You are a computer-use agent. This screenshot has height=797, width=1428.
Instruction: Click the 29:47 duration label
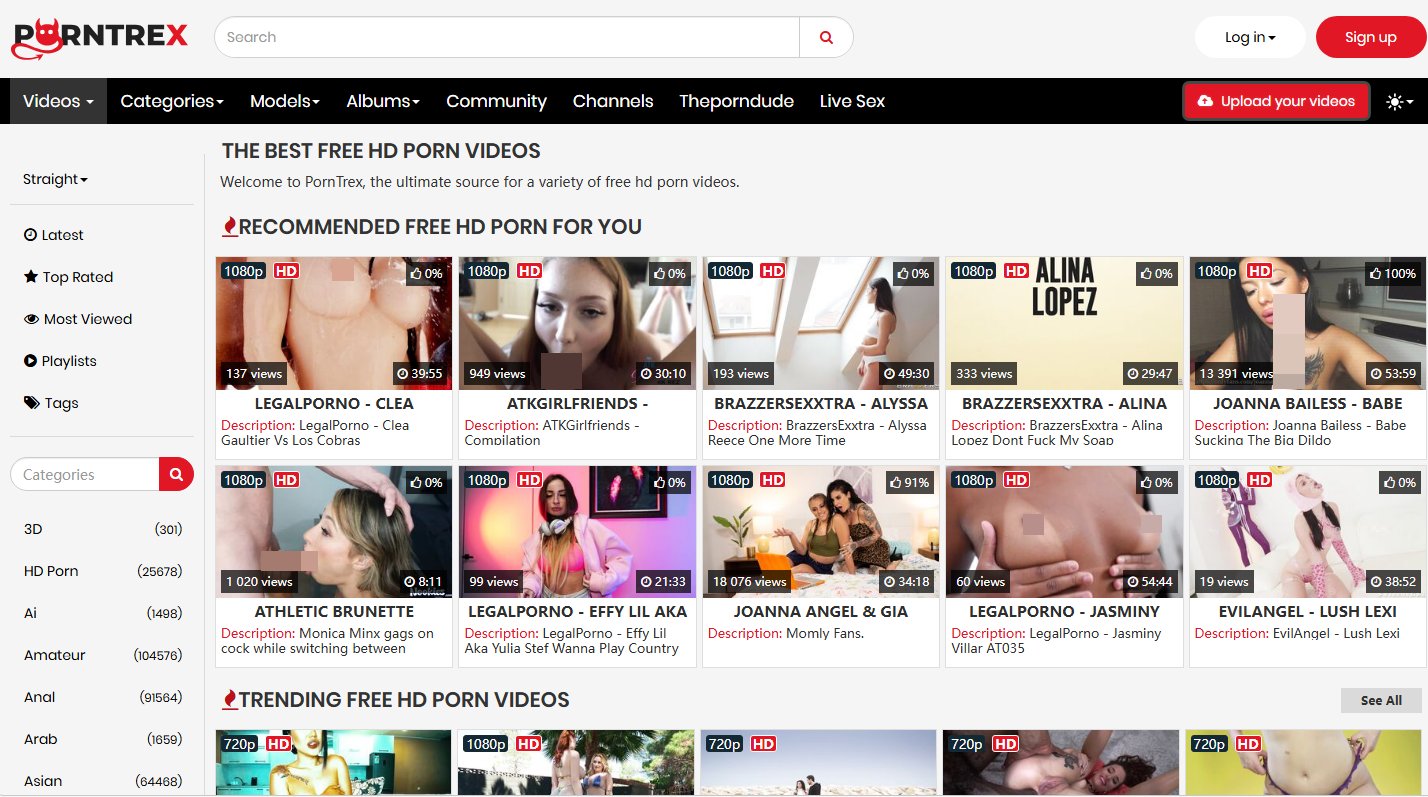point(1150,373)
